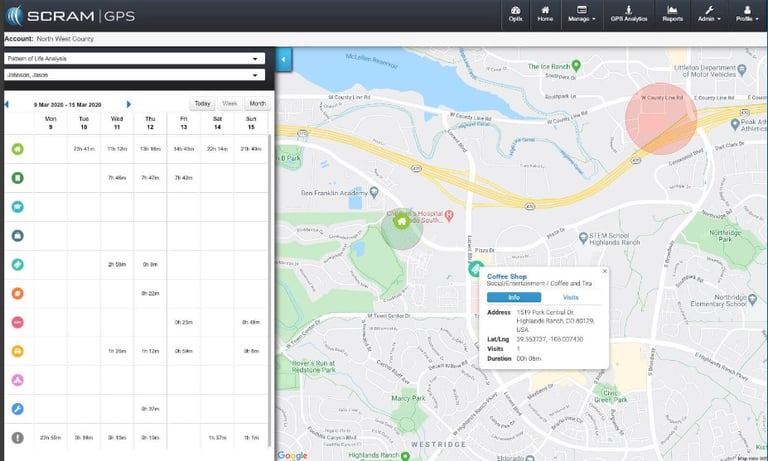Go to next week arrow

point(128,104)
